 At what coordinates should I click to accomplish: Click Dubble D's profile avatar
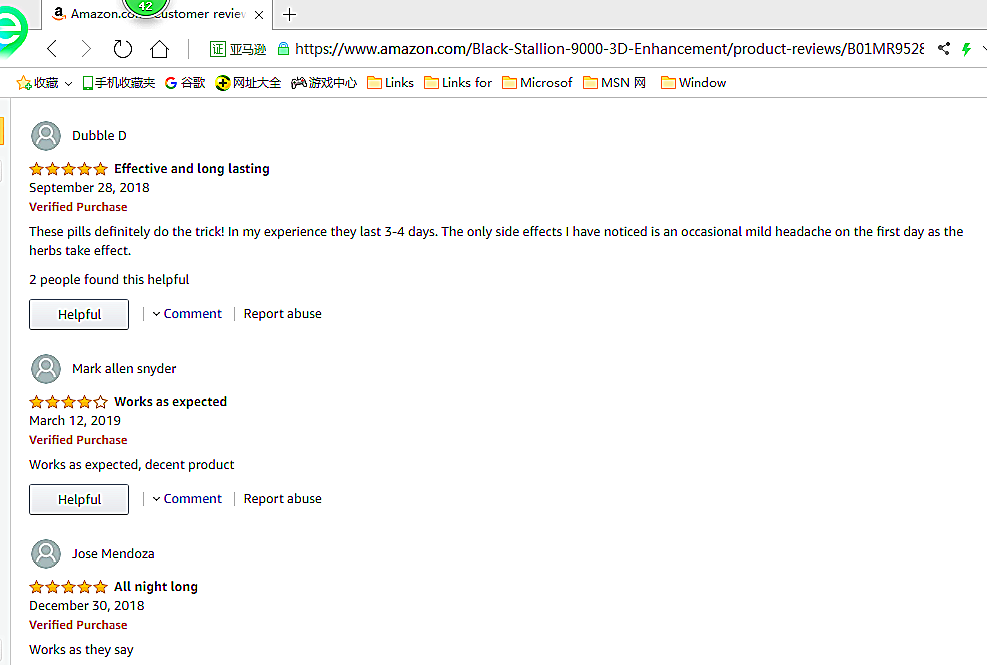(x=46, y=136)
